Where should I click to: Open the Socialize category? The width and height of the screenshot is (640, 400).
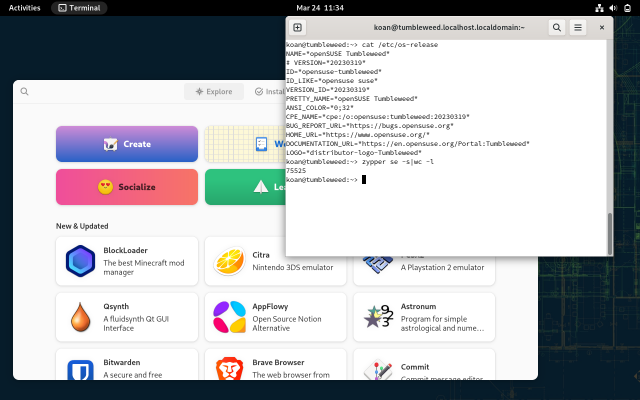pyautogui.click(x=126, y=187)
